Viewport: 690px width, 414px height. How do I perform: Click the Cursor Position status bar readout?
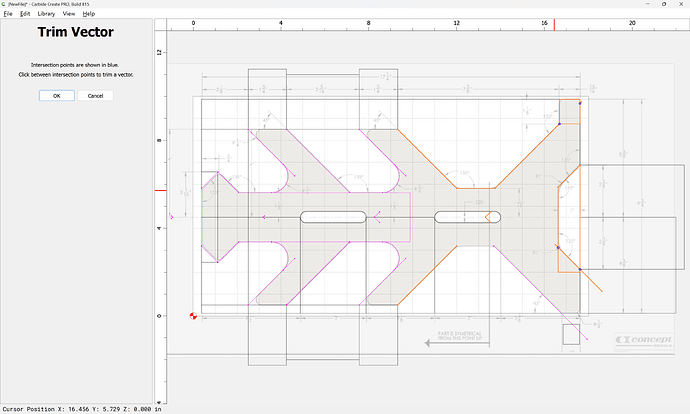(82, 409)
